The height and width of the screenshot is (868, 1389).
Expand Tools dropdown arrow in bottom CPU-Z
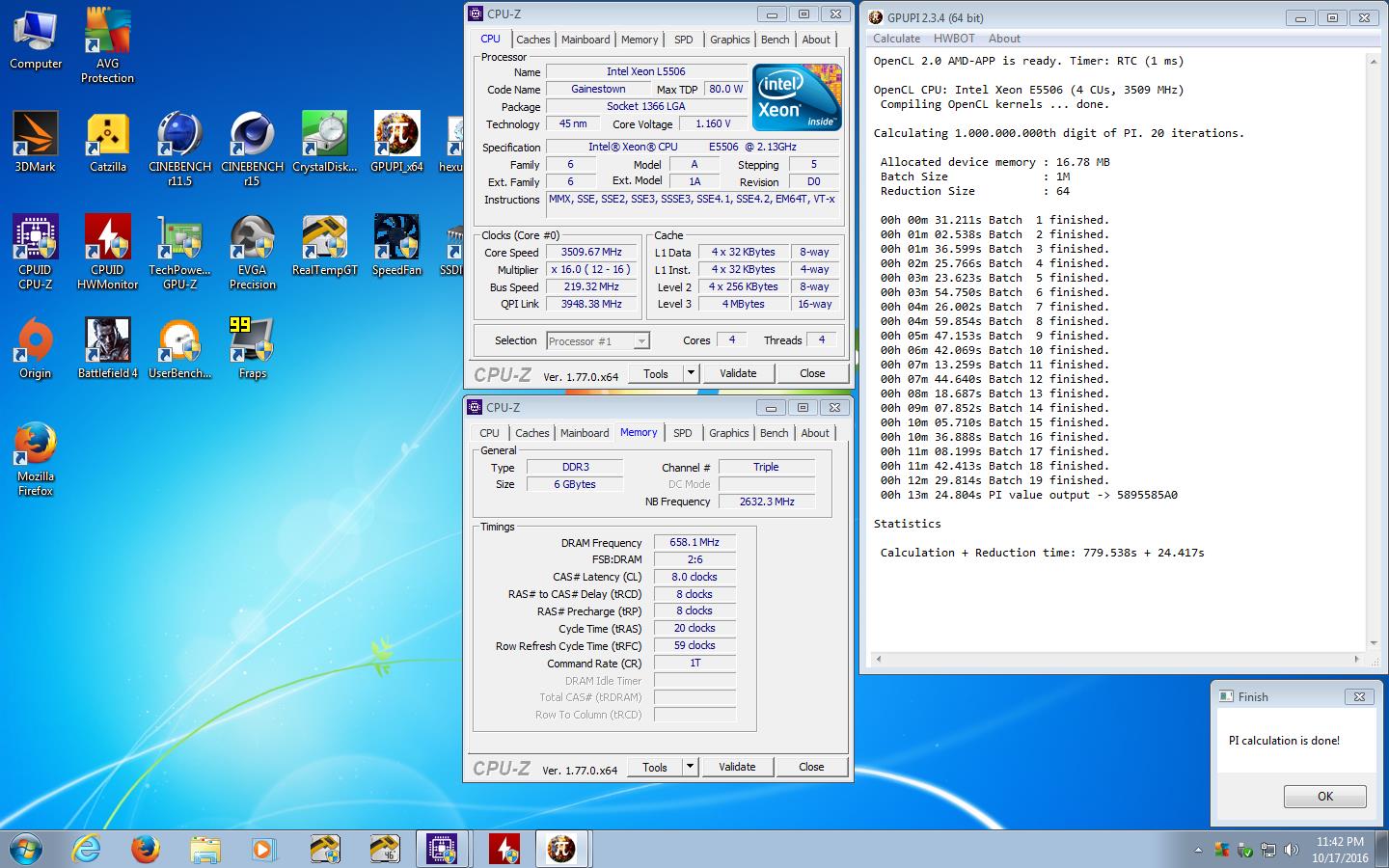pyautogui.click(x=690, y=767)
